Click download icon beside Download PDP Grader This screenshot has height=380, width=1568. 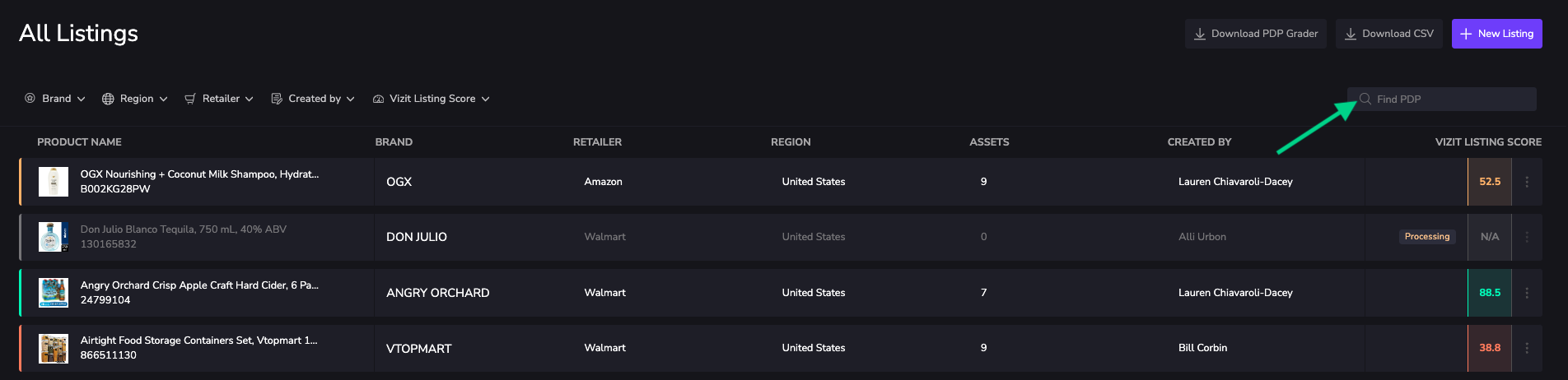pyautogui.click(x=1200, y=34)
